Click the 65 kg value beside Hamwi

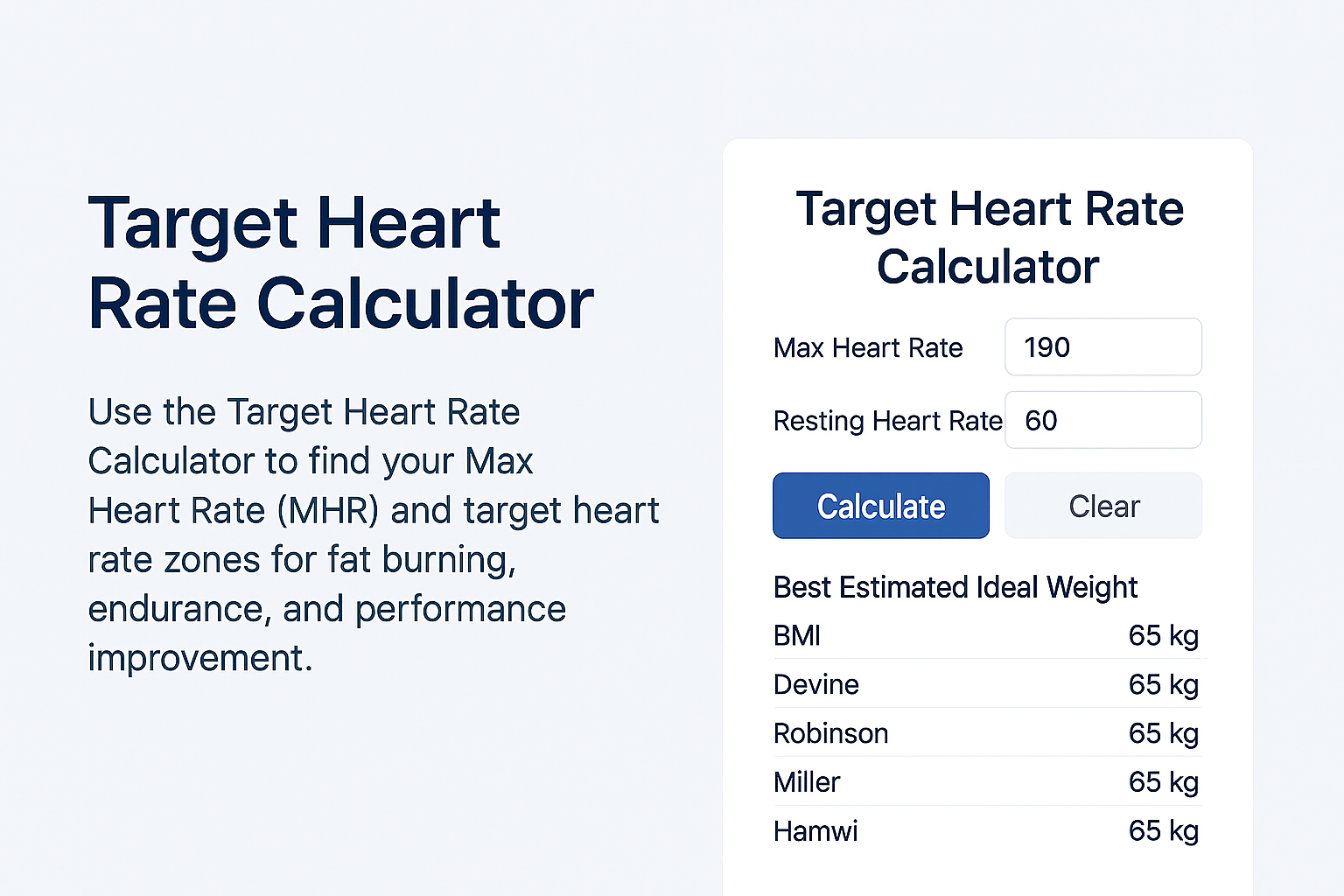[1164, 831]
